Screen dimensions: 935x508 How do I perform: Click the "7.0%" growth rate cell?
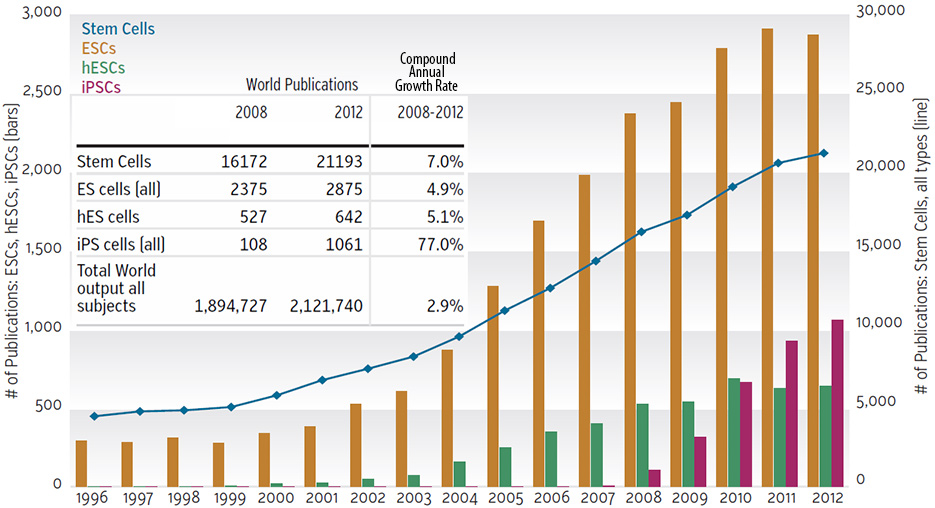click(445, 162)
